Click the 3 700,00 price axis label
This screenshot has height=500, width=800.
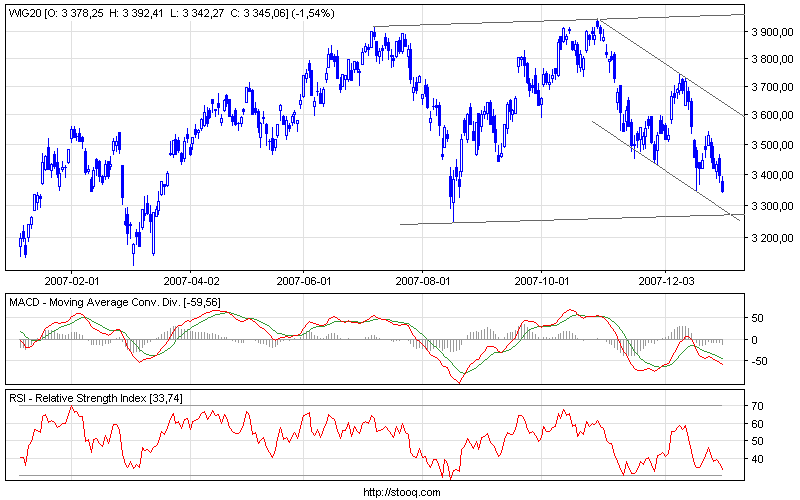click(772, 87)
